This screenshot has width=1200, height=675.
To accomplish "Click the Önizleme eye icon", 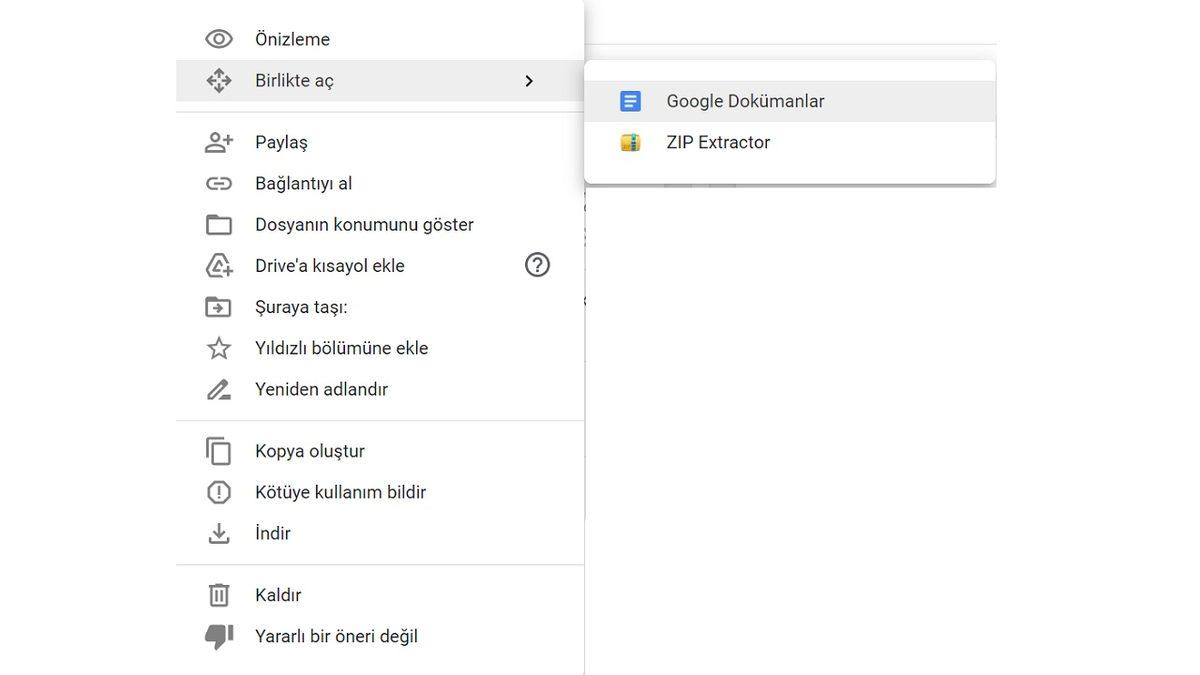I will point(218,37).
